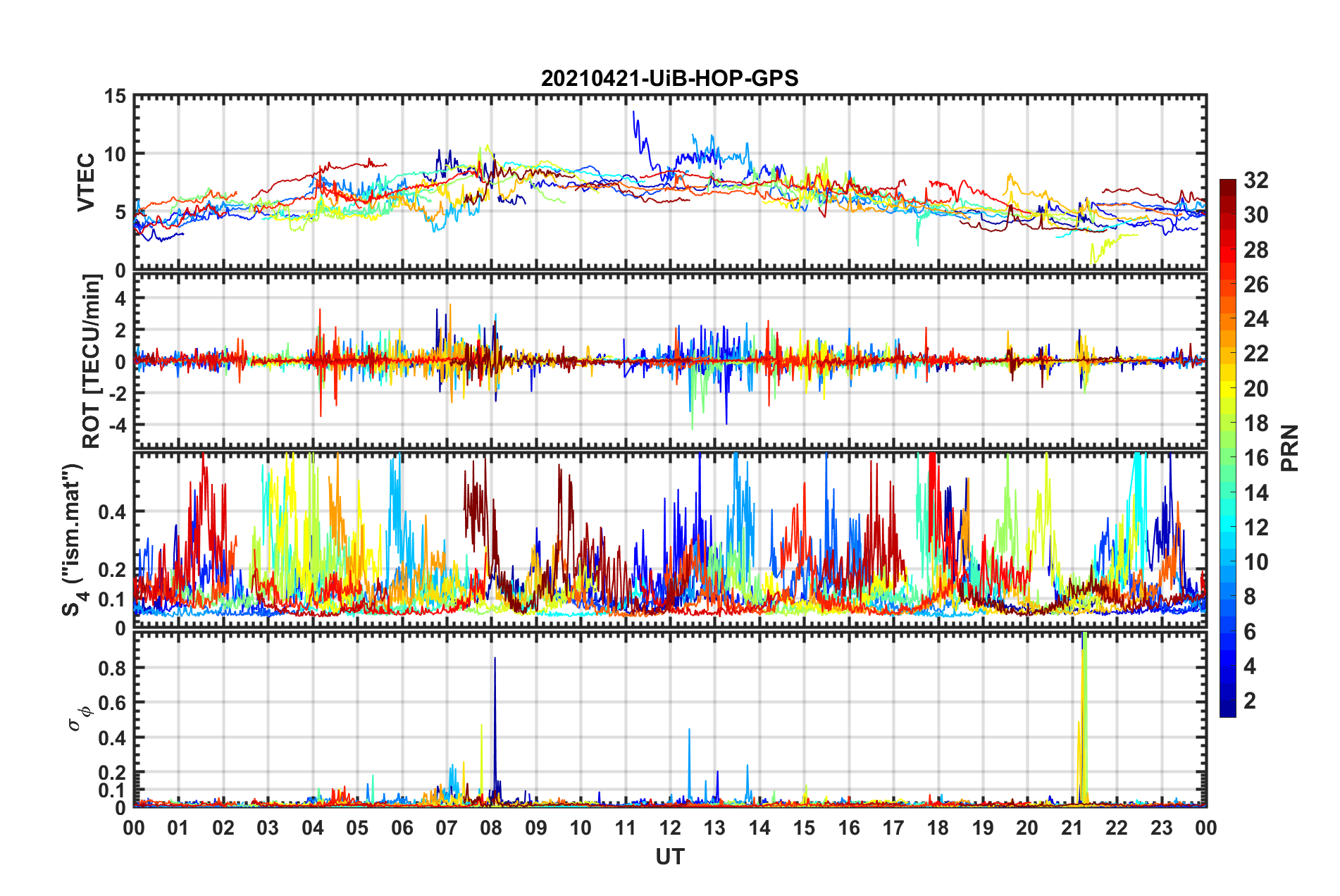
Task: Click the x-axis tick label 21
Action: coord(1072,827)
